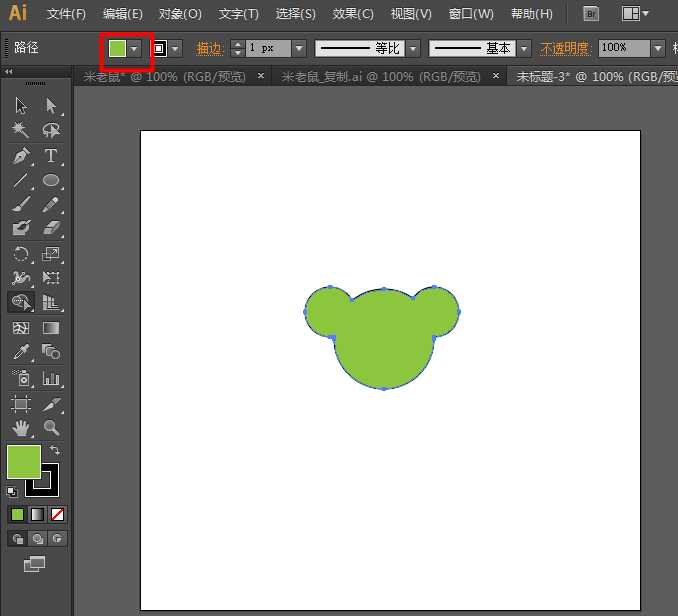Set Gradient mode beneath fill swatch

(37, 514)
